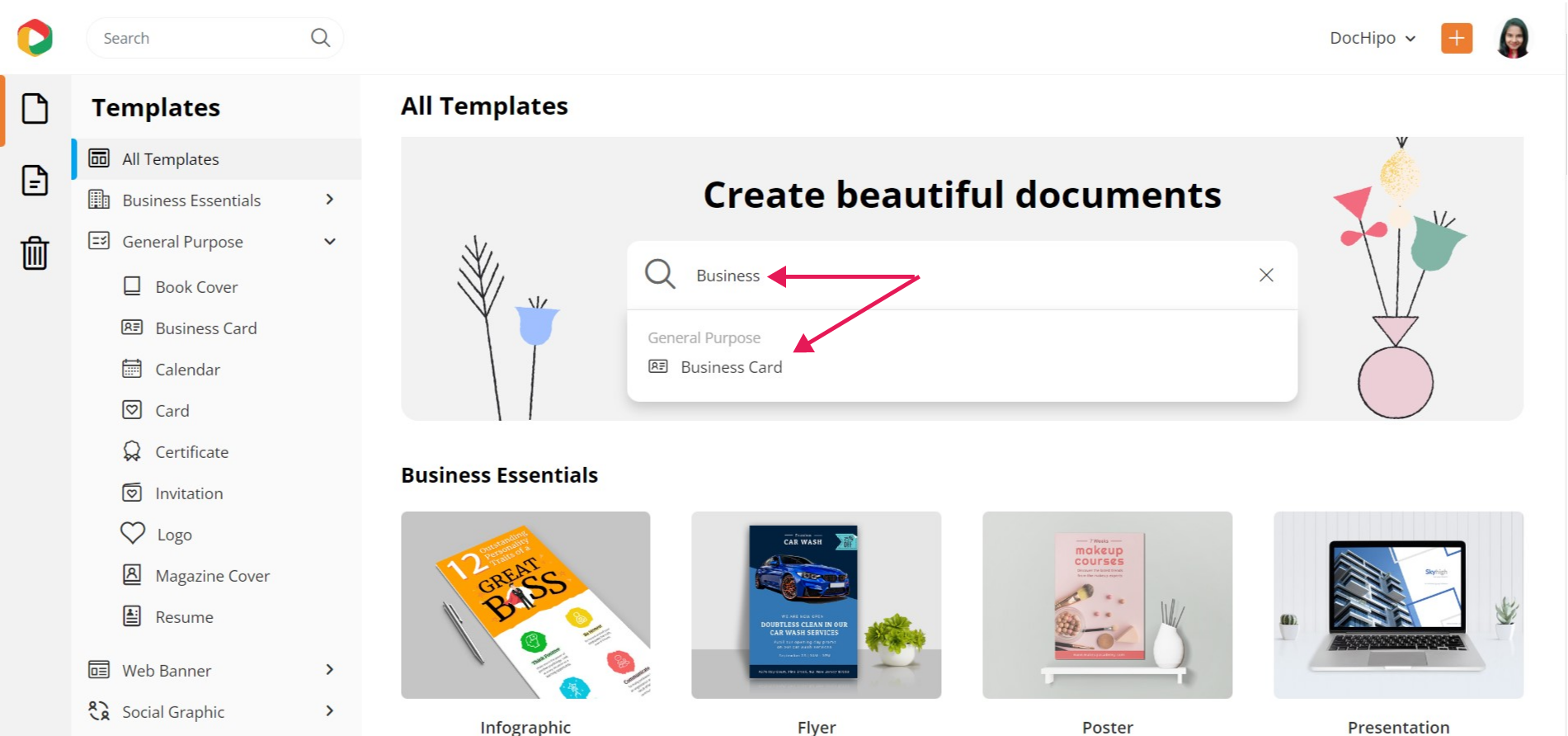Open Resume templates

pyautogui.click(x=185, y=617)
